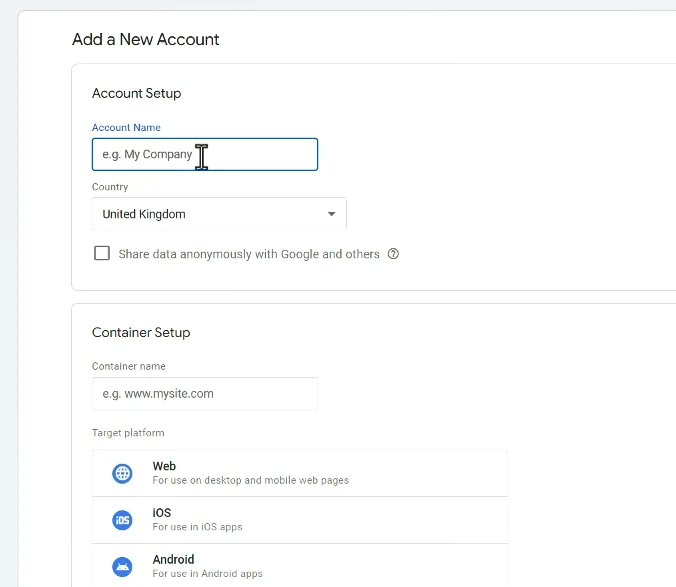The height and width of the screenshot is (587, 676).
Task: Click the 'Account Name' label
Action: [x=126, y=128]
